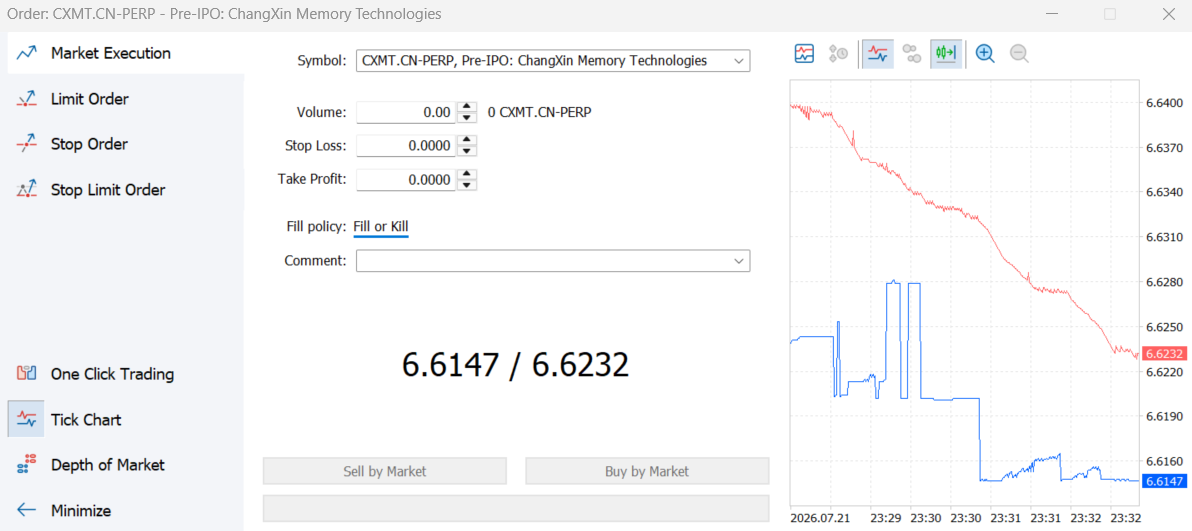The width and height of the screenshot is (1192, 531).
Task: Zoom out the tick chart
Action: [1019, 53]
